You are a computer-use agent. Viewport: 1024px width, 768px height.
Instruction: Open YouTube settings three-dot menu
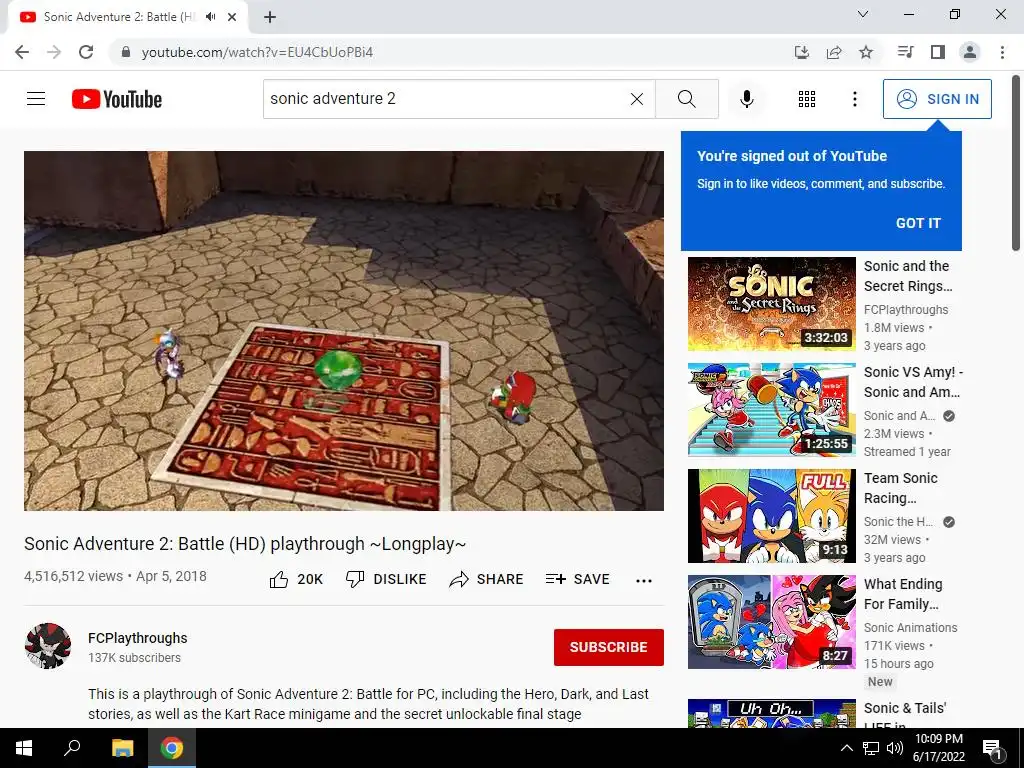(x=854, y=99)
